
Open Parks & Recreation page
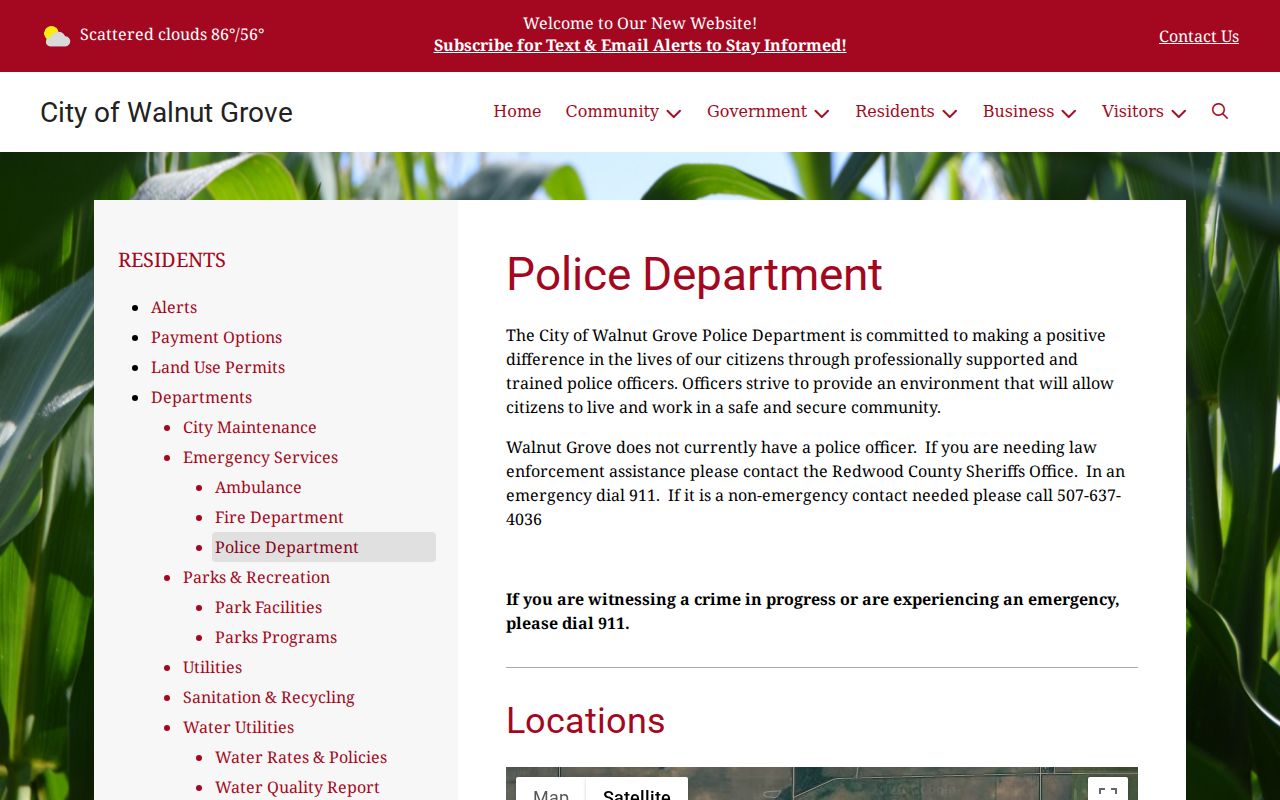point(256,577)
